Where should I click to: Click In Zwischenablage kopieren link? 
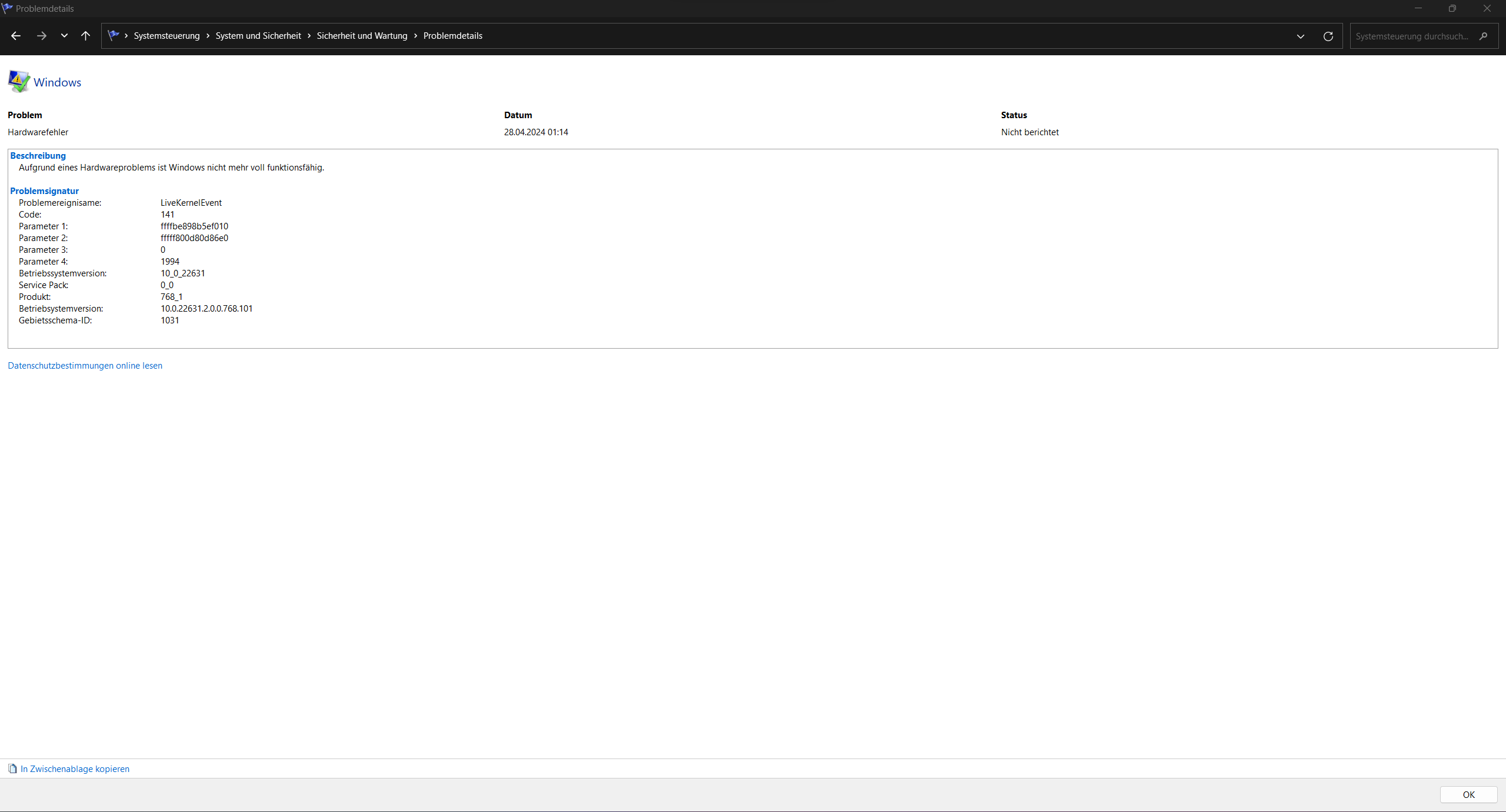tap(75, 769)
